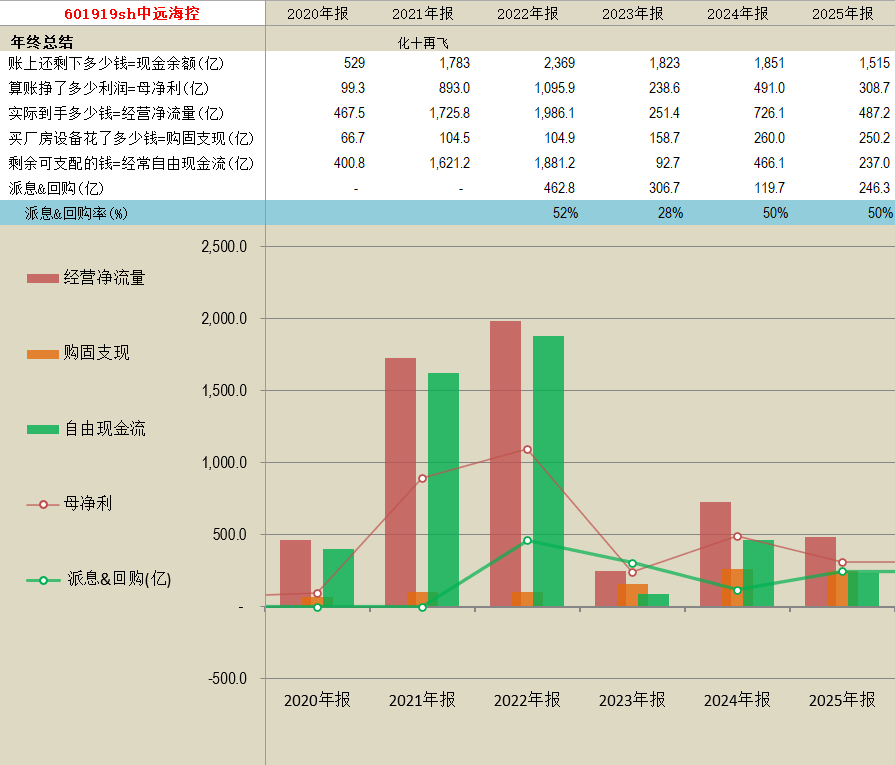895x765 pixels.
Task: Select the 派息&回购率(%) row label
Action: (76, 213)
